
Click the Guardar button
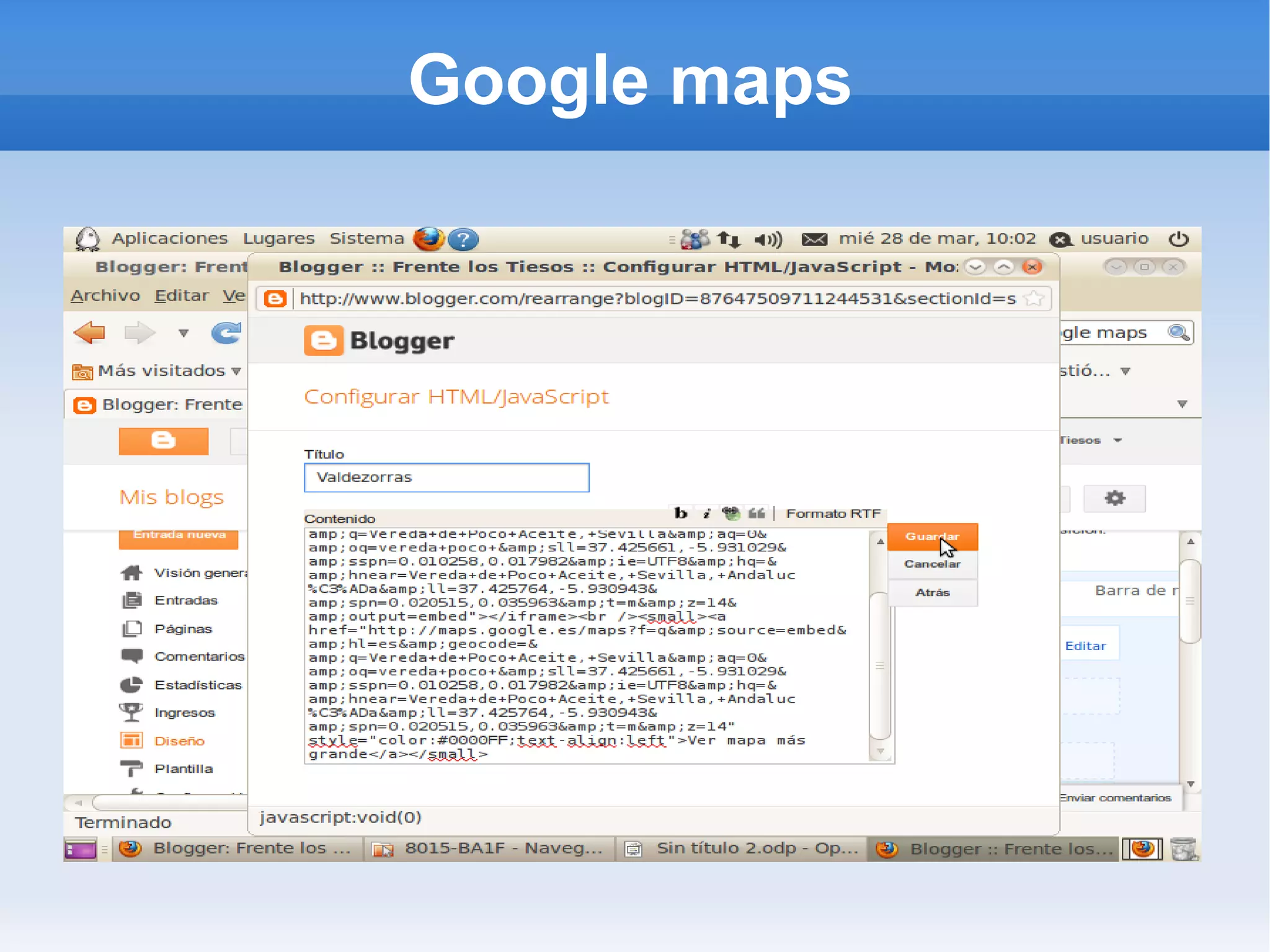932,536
